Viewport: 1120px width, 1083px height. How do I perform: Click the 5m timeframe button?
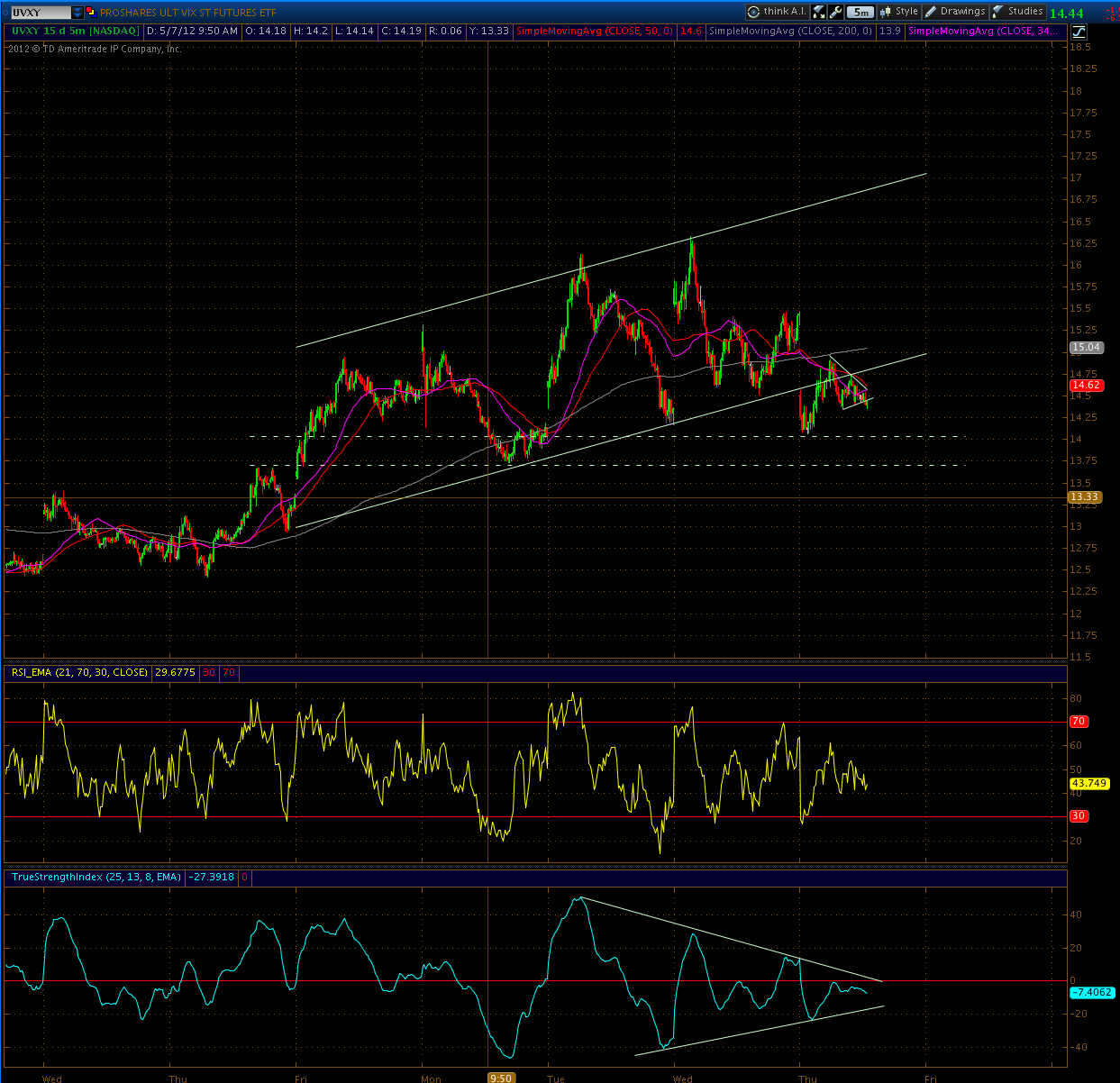[x=860, y=12]
